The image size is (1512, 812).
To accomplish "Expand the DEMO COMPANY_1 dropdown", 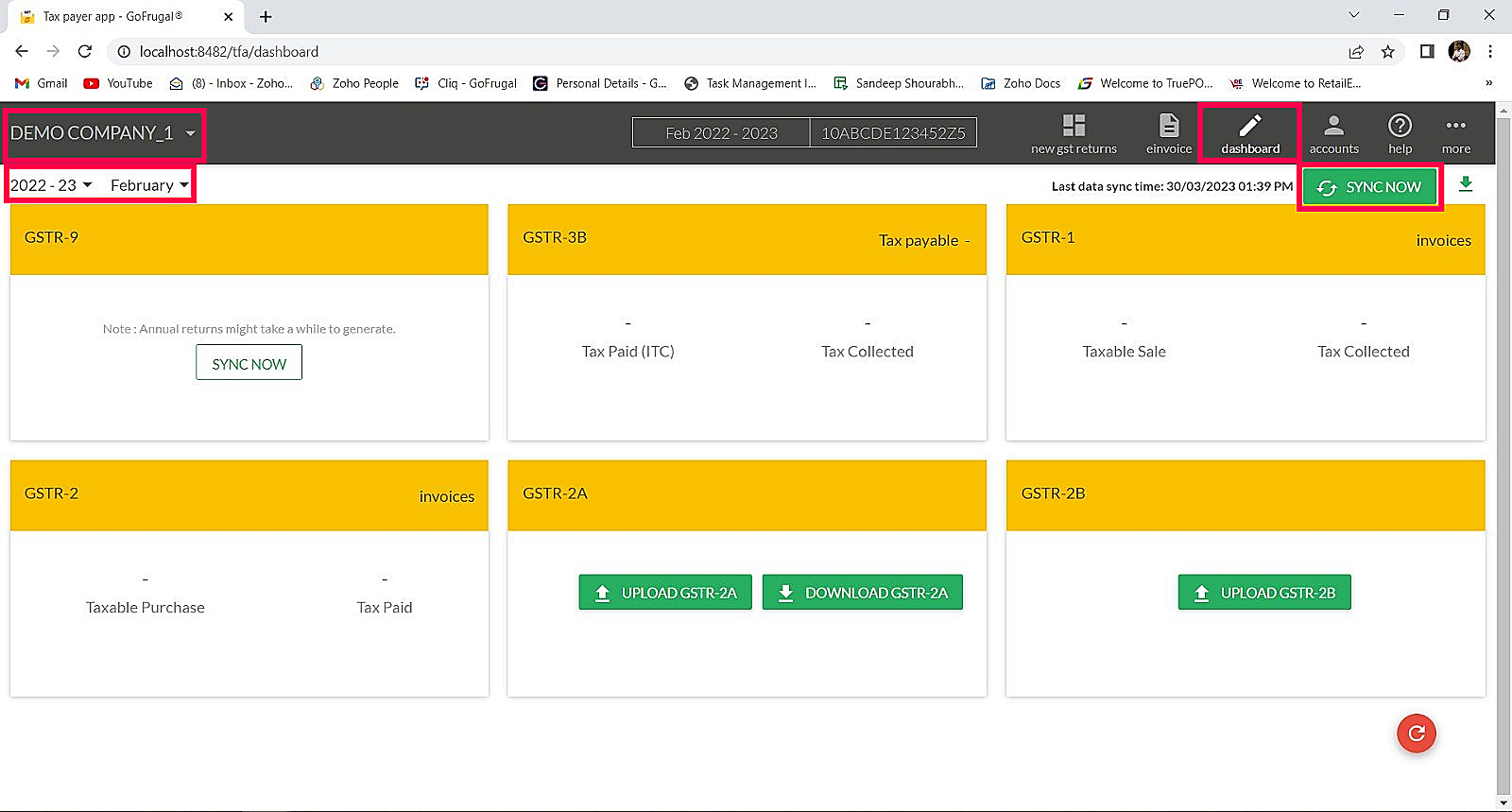I will click(104, 133).
